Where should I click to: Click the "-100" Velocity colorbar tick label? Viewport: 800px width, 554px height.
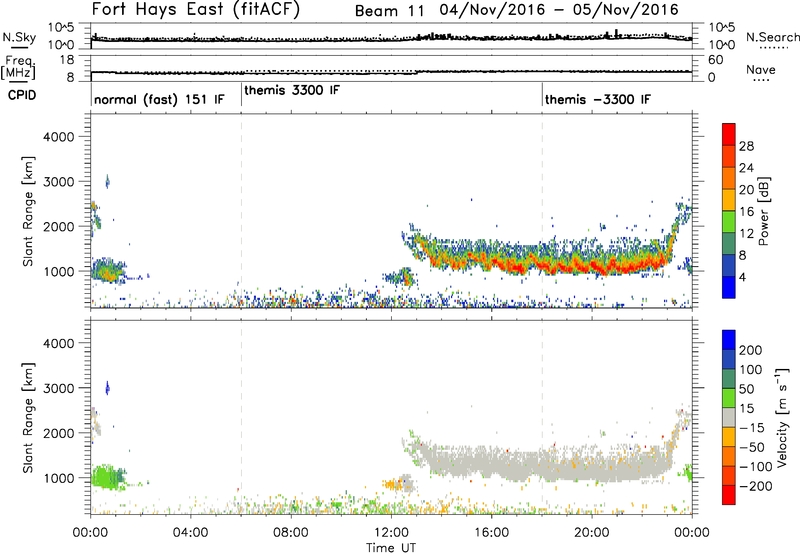pos(755,467)
